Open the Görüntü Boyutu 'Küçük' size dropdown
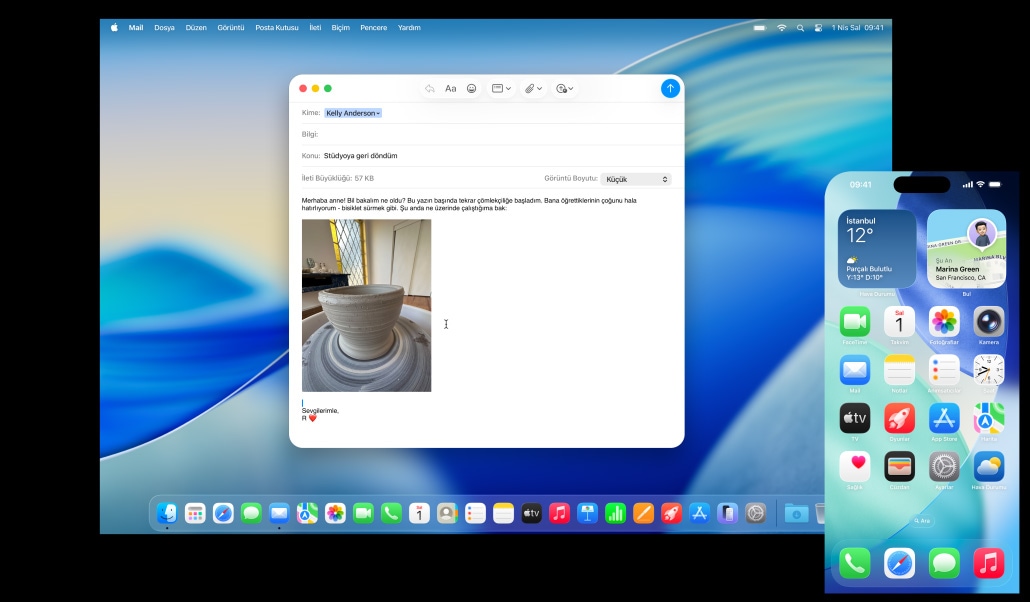 pyautogui.click(x=636, y=179)
